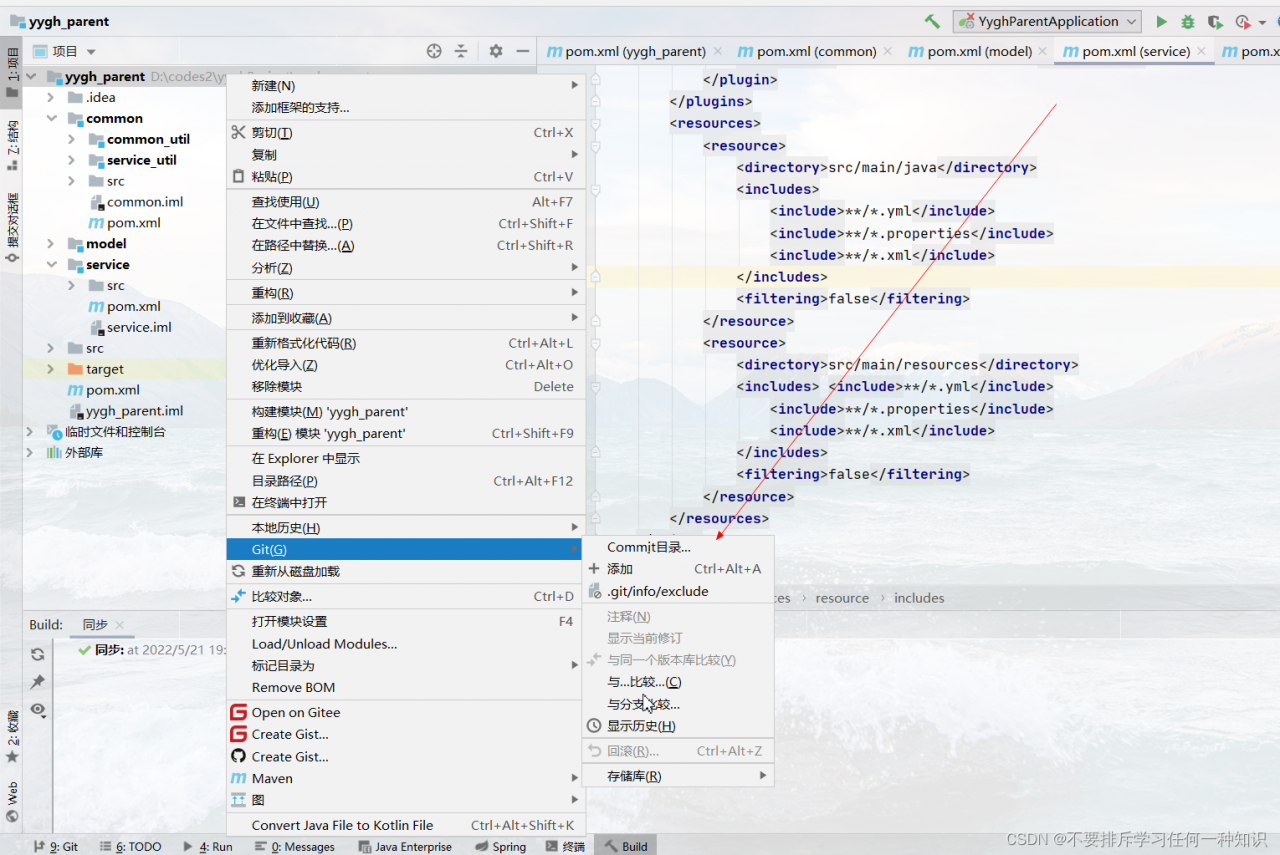Viewport: 1280px width, 855px height.
Task: Expand the .idea folder
Action: [x=51, y=98]
